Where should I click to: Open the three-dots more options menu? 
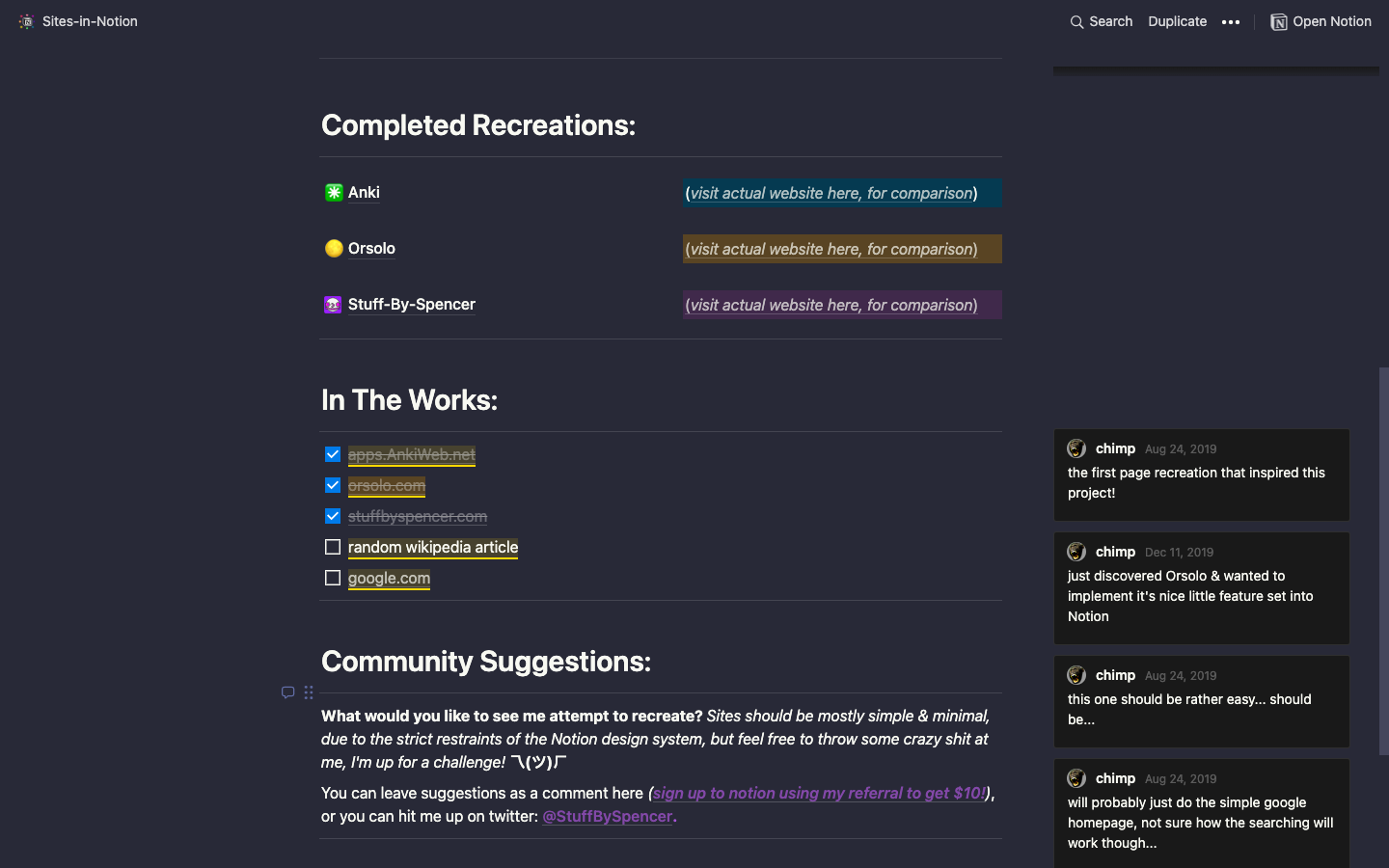click(x=1231, y=21)
